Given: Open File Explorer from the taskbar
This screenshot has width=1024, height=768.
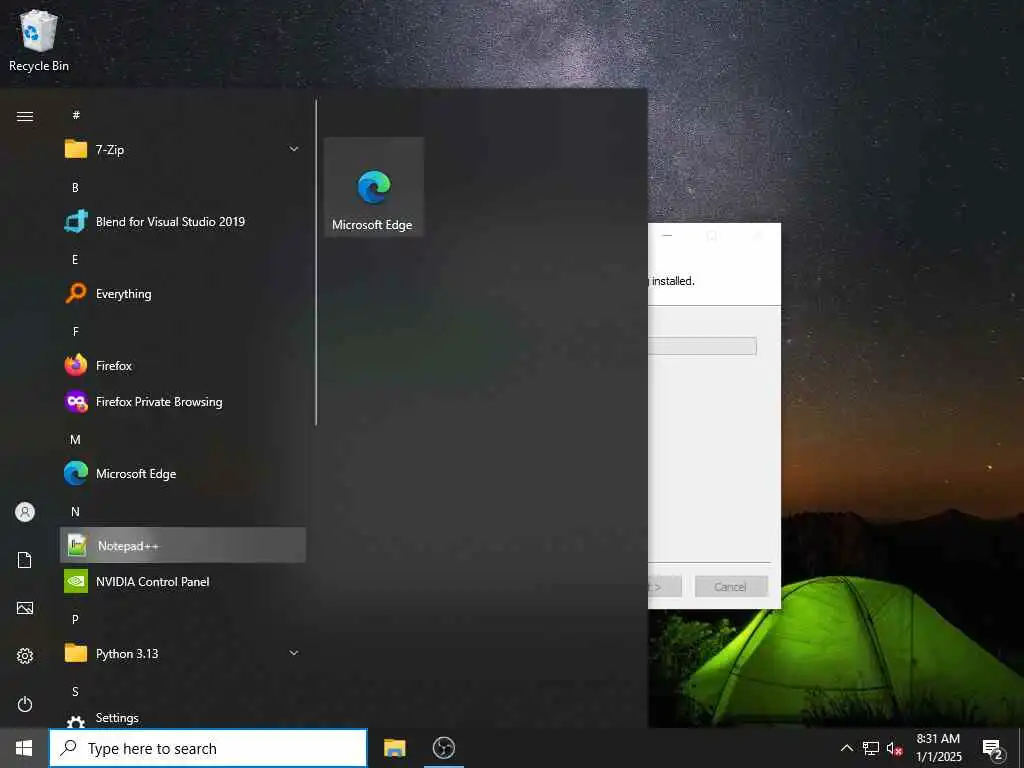Looking at the screenshot, I should coord(394,748).
